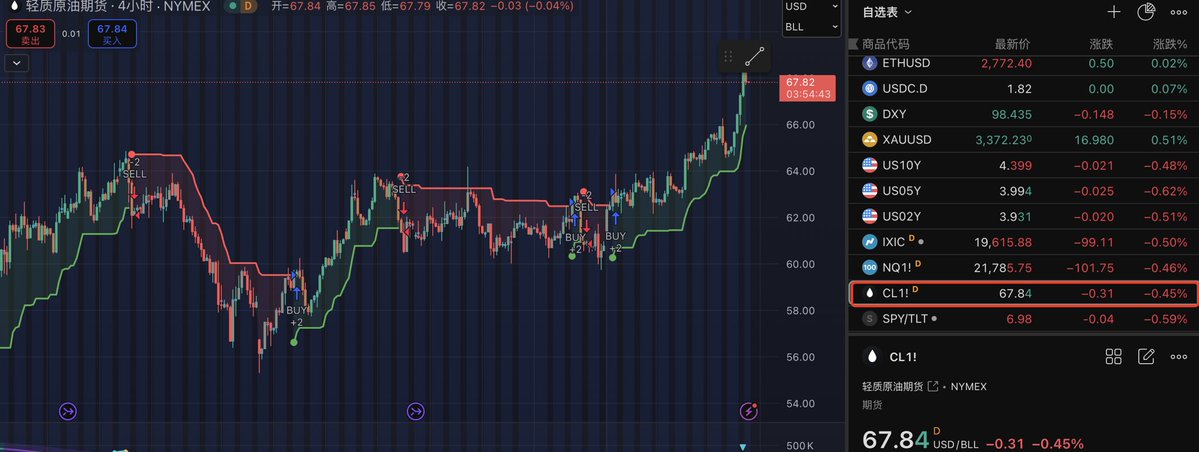Select USDC.D in the watchlist
The width and height of the screenshot is (1199, 452).
click(1023, 89)
